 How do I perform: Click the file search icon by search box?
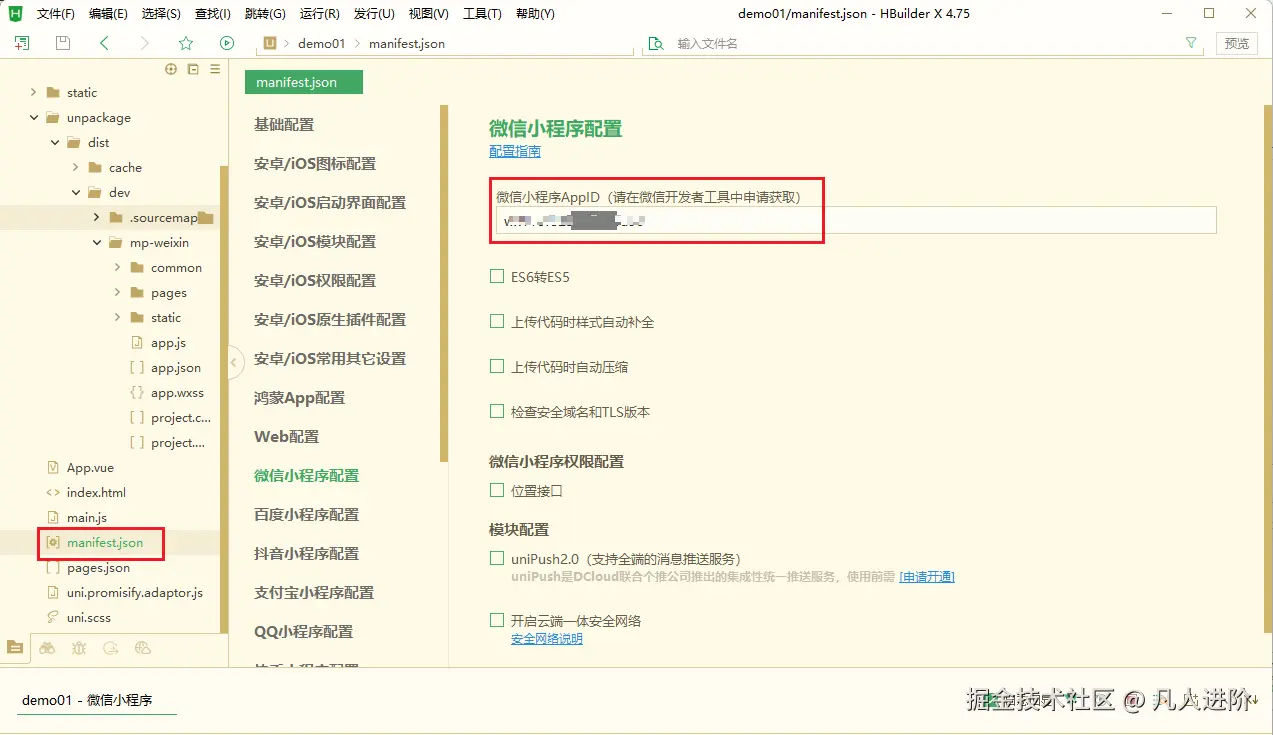[x=656, y=44]
